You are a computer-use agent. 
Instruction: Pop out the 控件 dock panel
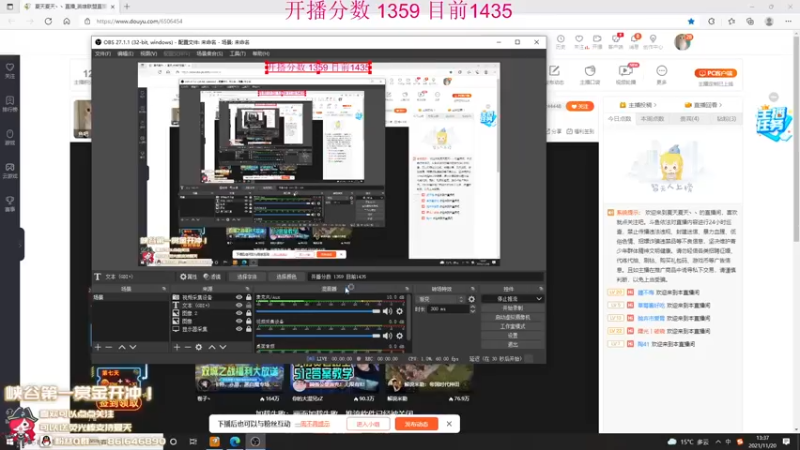point(540,289)
